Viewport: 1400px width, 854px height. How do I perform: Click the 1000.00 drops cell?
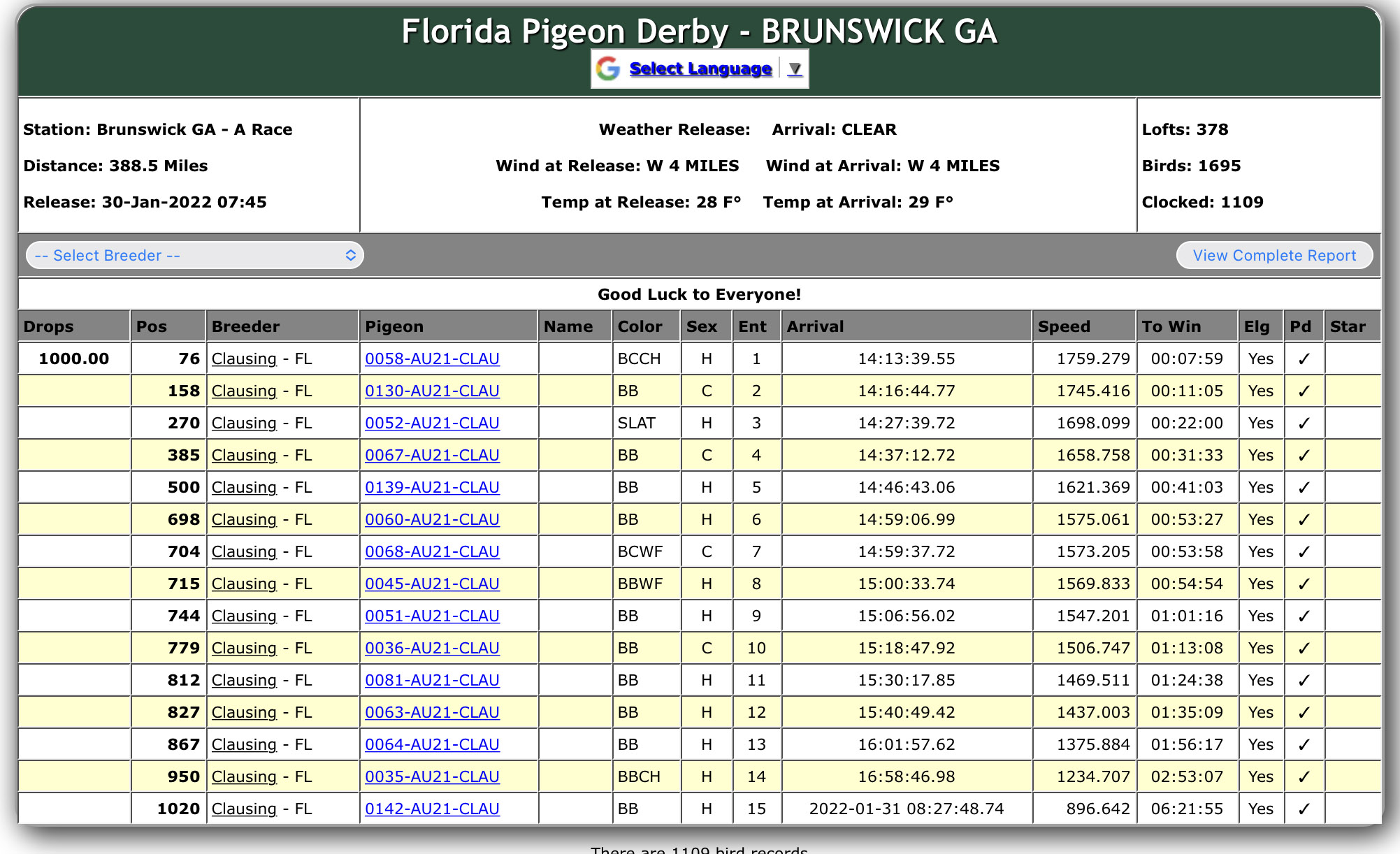click(74, 359)
